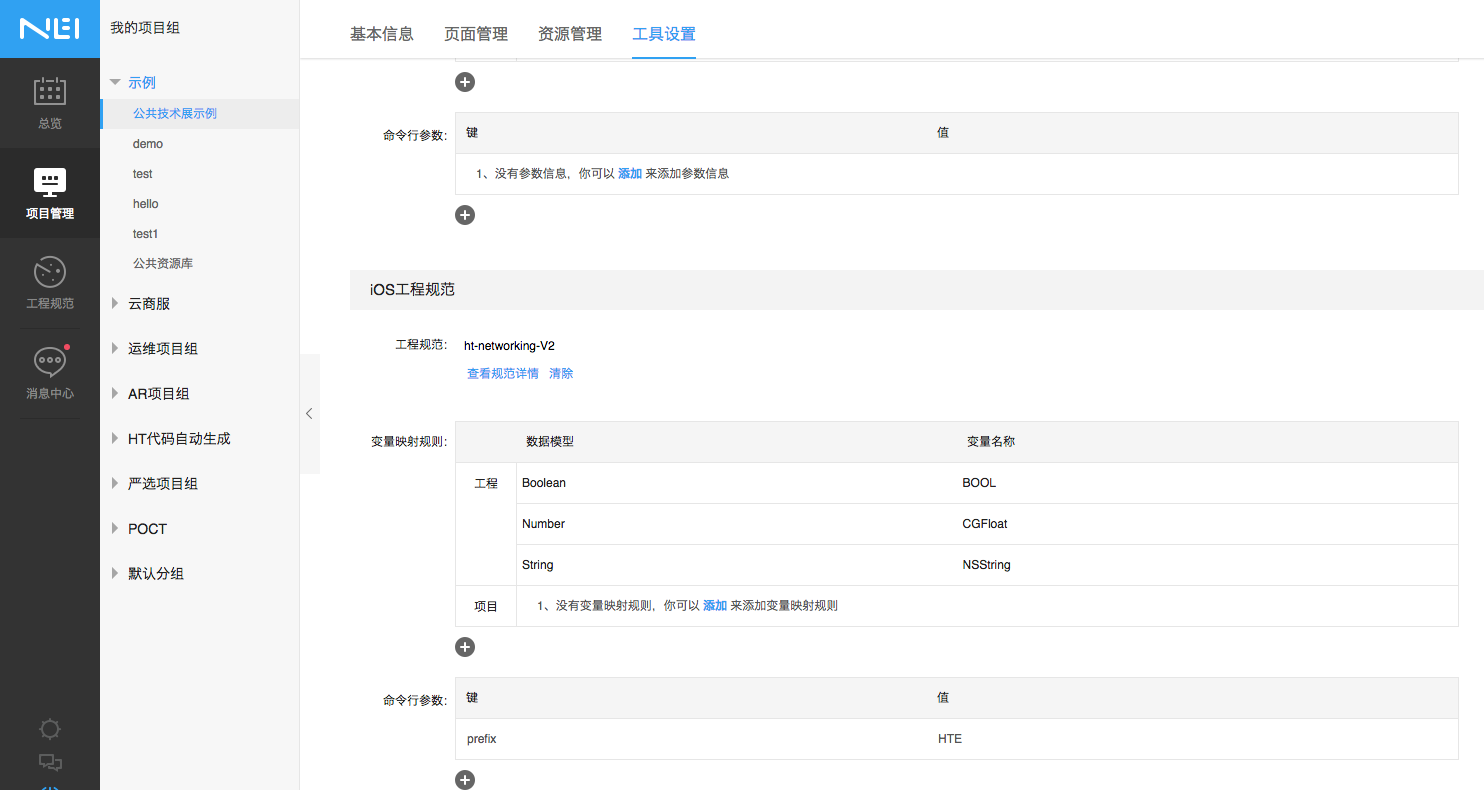Expand the 严选项目组 group
The width and height of the screenshot is (1484, 790).
click(115, 484)
